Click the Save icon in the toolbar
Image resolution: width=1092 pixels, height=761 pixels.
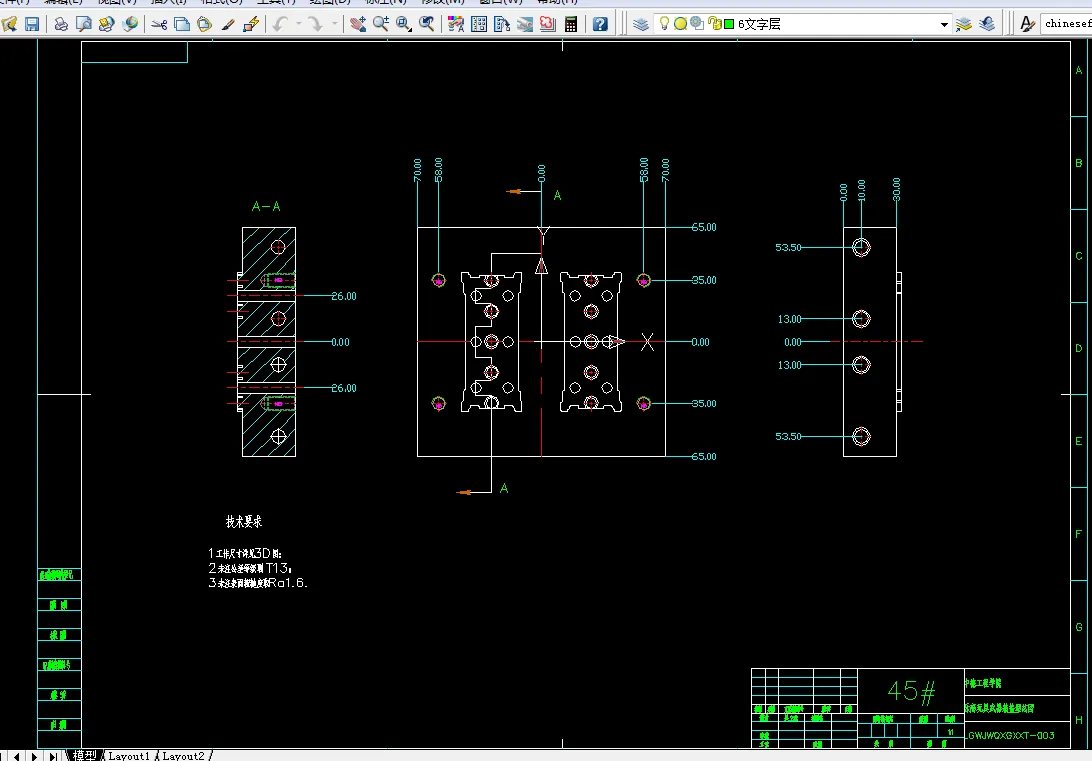point(32,24)
